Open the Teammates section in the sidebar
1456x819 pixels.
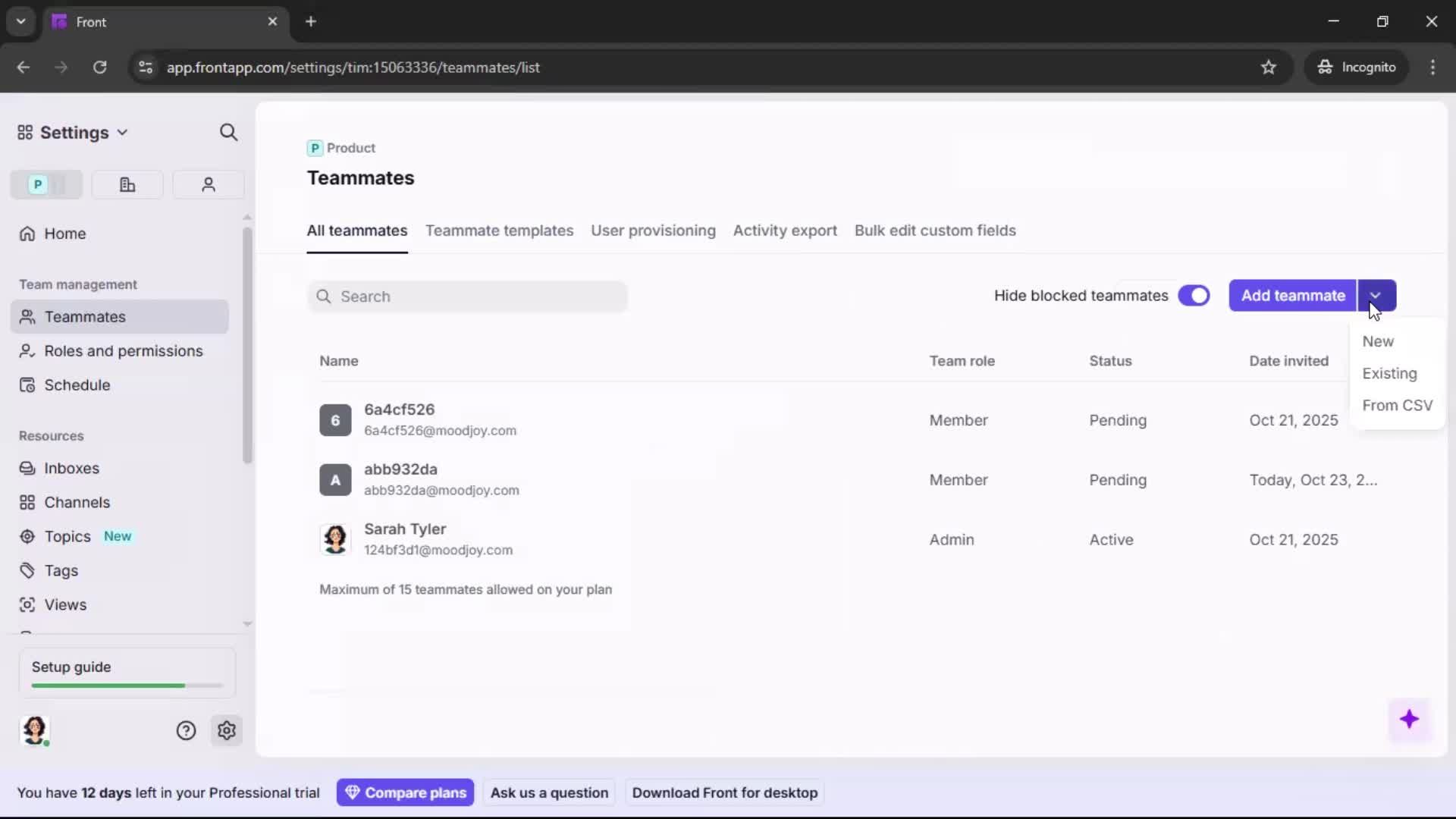pos(83,317)
